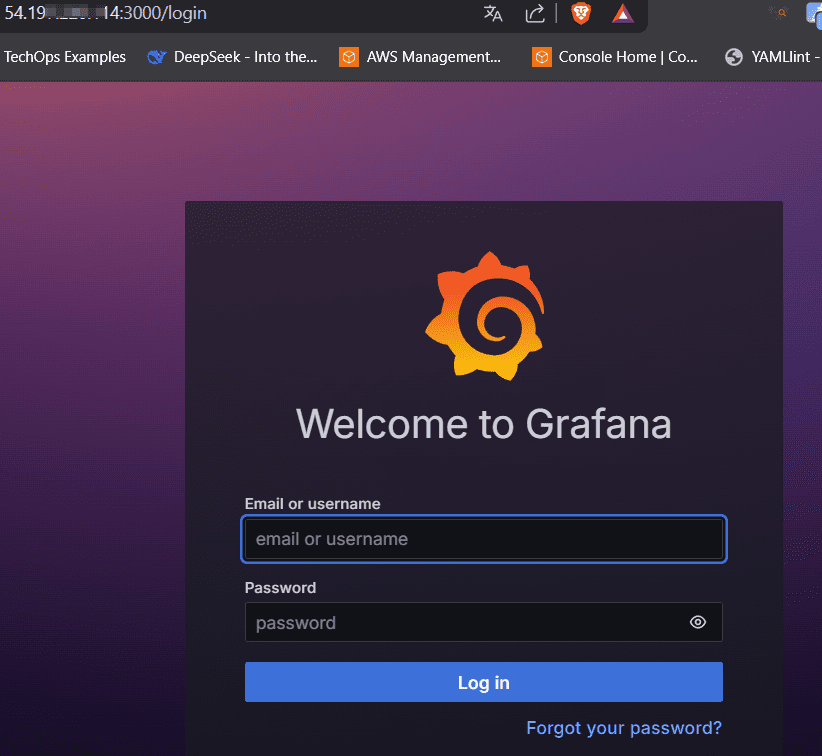Open Brave Shields lion icon
This screenshot has height=756, width=822.
(x=581, y=14)
